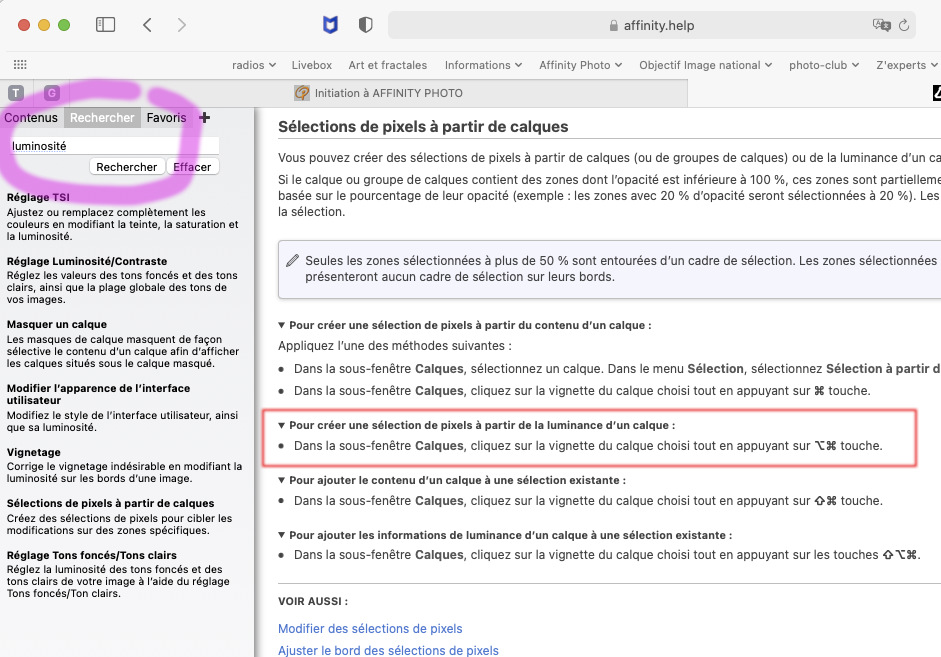This screenshot has width=941, height=657.
Task: Click the pencil note icon
Action: coord(292,260)
